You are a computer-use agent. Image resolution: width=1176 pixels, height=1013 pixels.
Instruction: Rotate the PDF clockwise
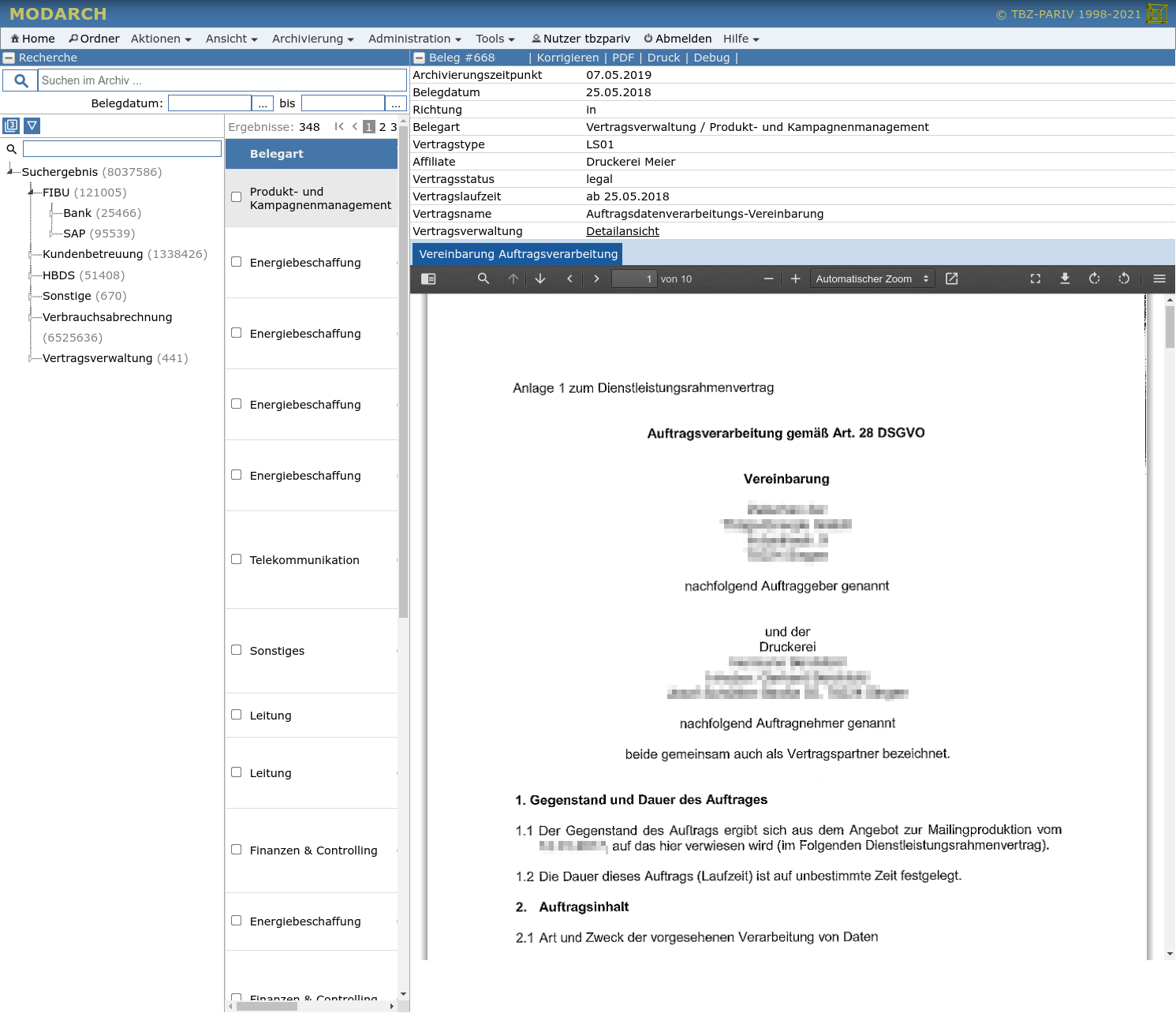tap(1094, 278)
